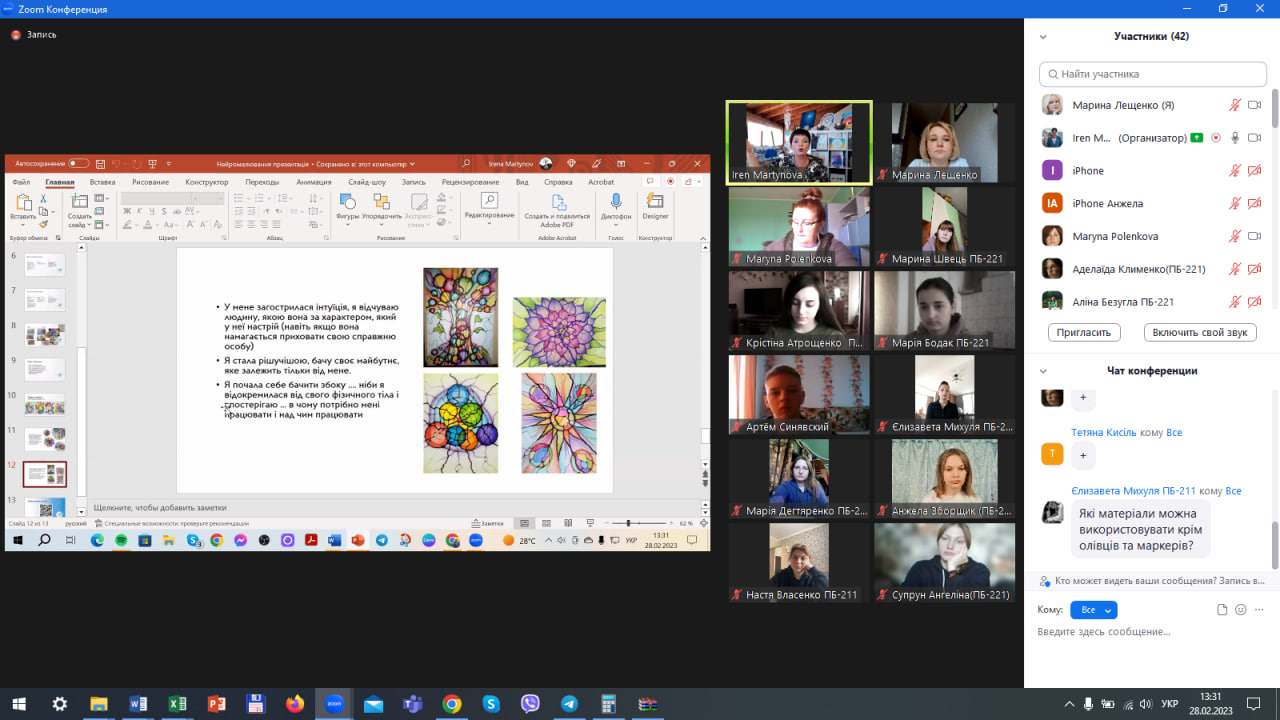
Task: Click the file attachment icon in chat
Action: pyautogui.click(x=1222, y=610)
